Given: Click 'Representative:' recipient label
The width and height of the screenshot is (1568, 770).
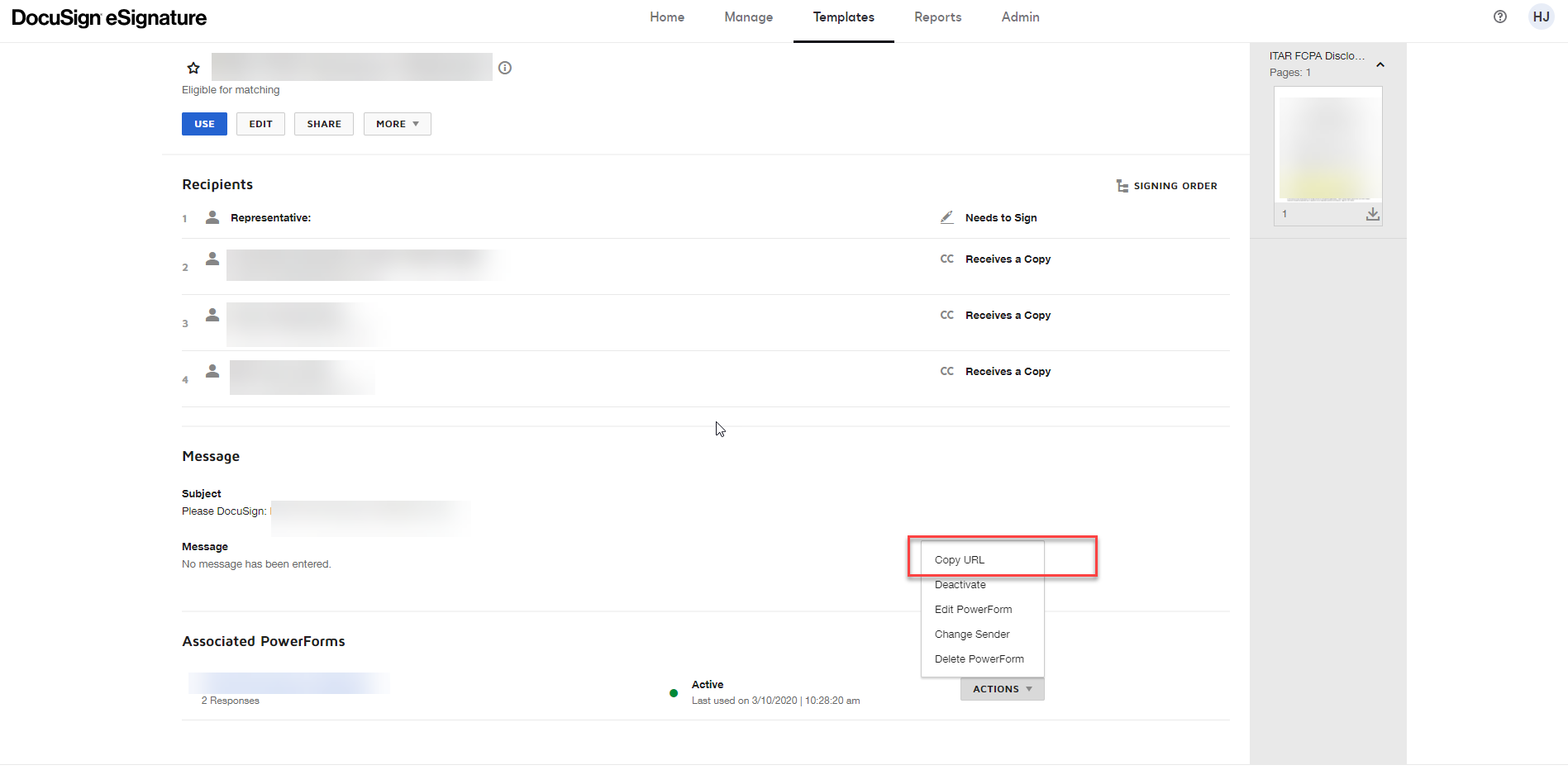Looking at the screenshot, I should click(271, 218).
